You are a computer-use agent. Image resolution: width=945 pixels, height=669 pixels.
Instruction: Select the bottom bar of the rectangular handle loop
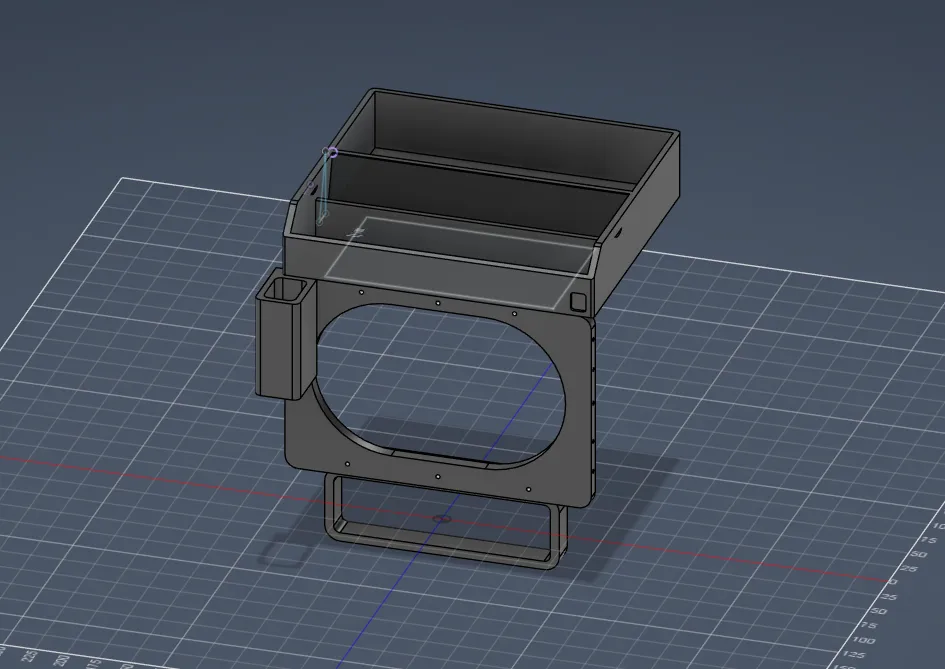coord(441,547)
